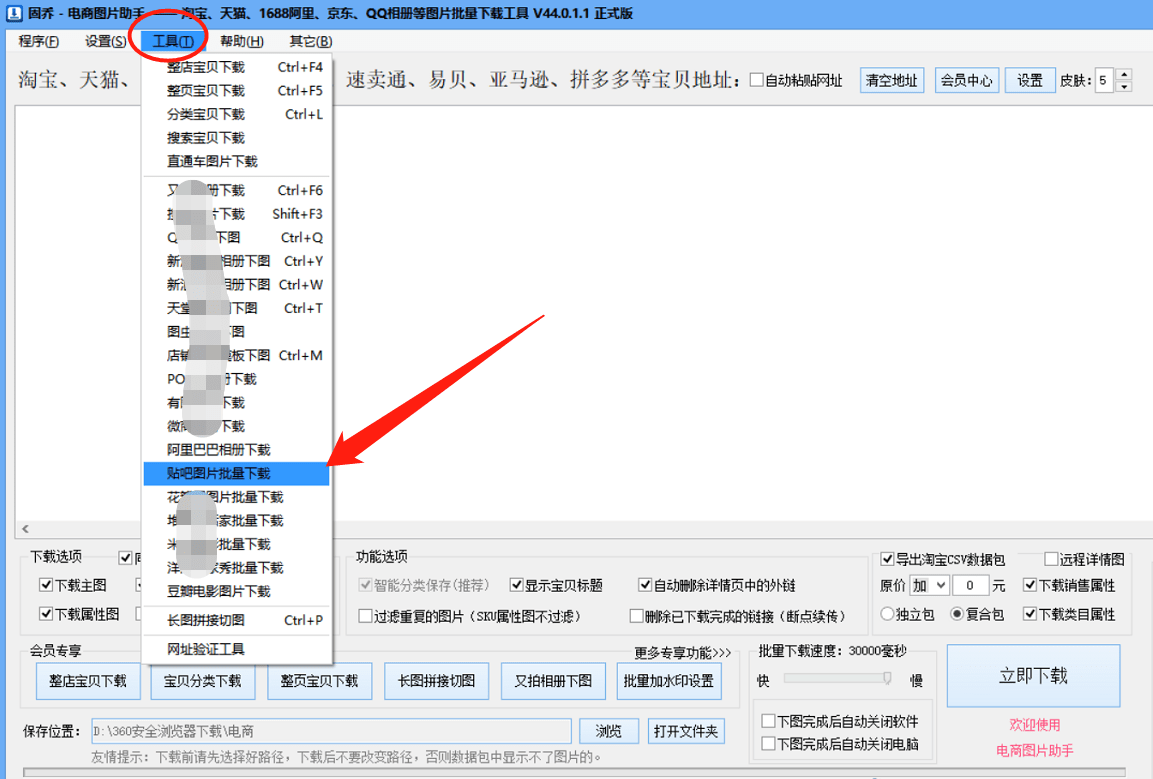This screenshot has height=779, width=1153.
Task: Select 直通车图片下载 menu entry
Action: 213,161
